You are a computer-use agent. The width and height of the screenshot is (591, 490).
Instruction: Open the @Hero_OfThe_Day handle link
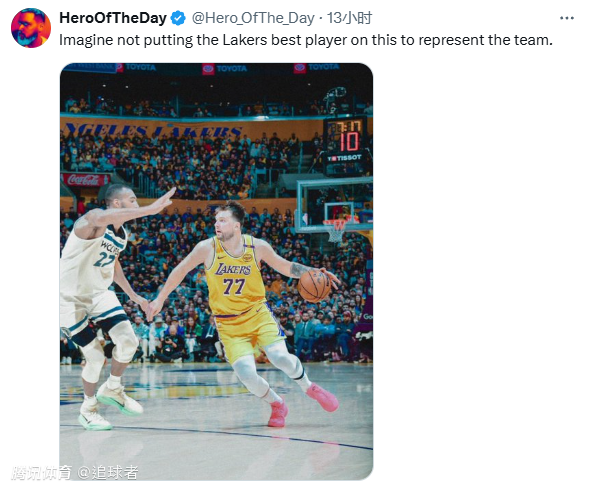click(x=253, y=18)
